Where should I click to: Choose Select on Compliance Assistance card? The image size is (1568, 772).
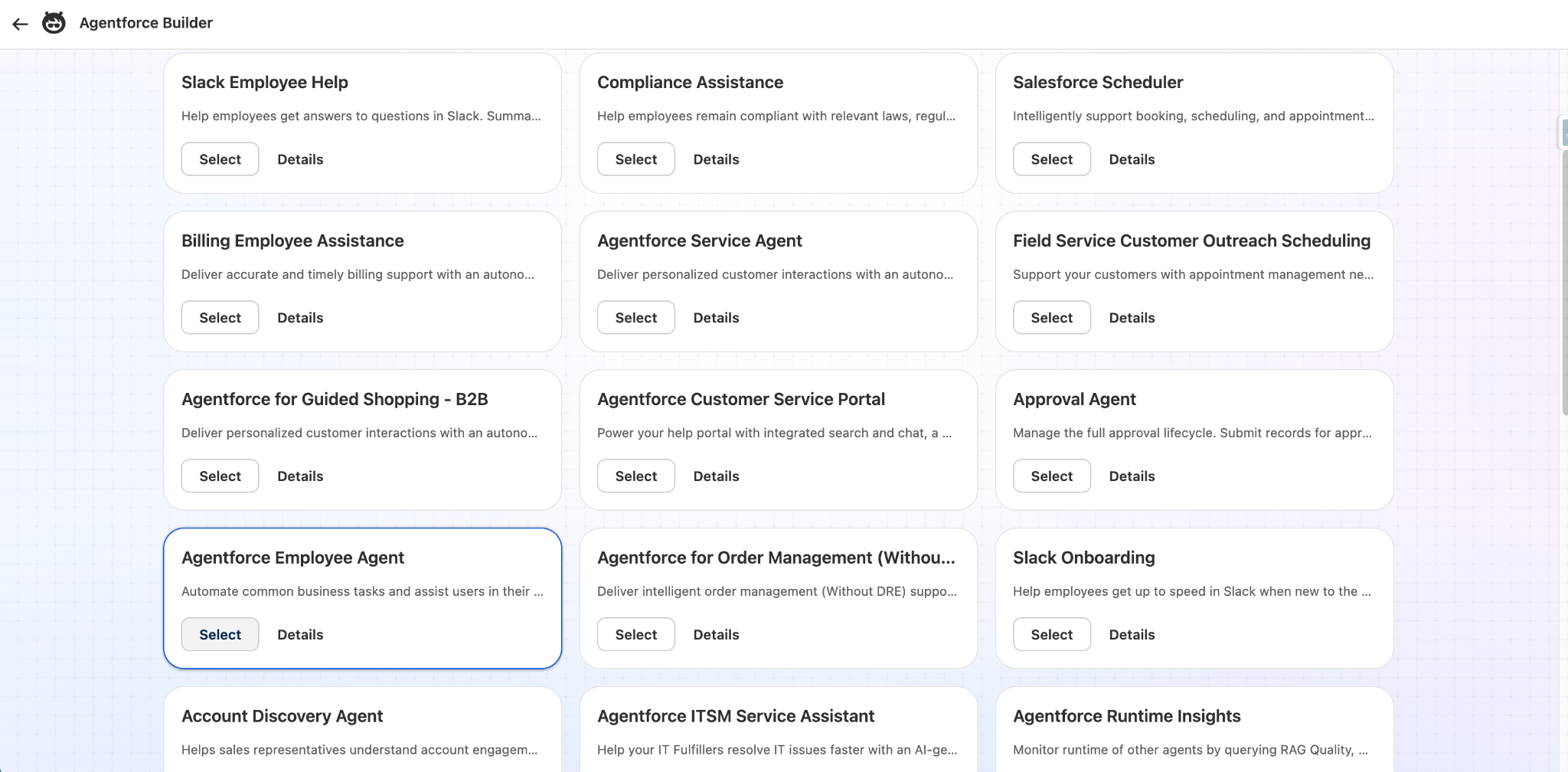tap(635, 159)
